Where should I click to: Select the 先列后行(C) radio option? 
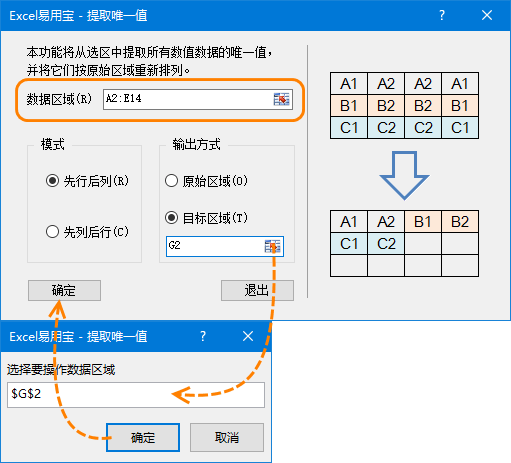(87, 232)
